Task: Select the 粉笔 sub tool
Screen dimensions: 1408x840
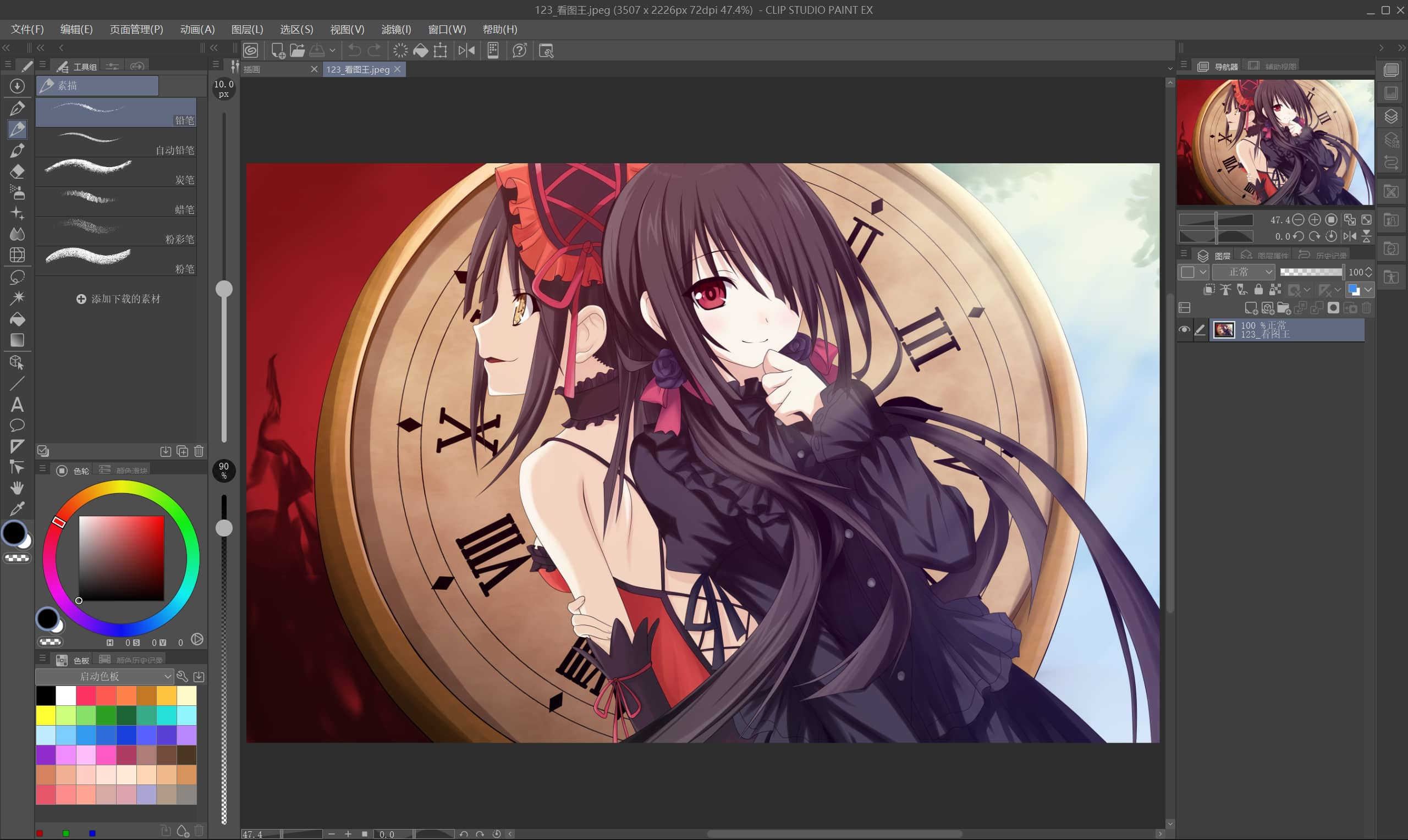Action: pos(116,261)
